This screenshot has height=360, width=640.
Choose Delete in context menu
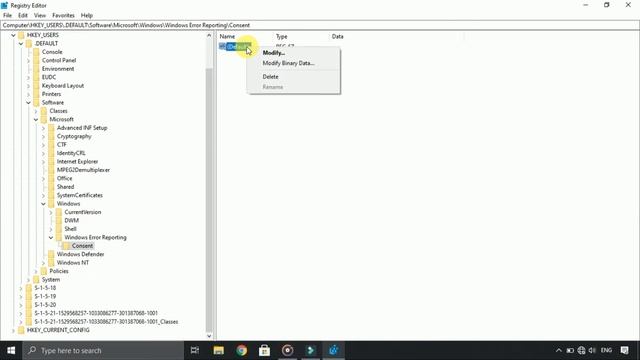(270, 77)
